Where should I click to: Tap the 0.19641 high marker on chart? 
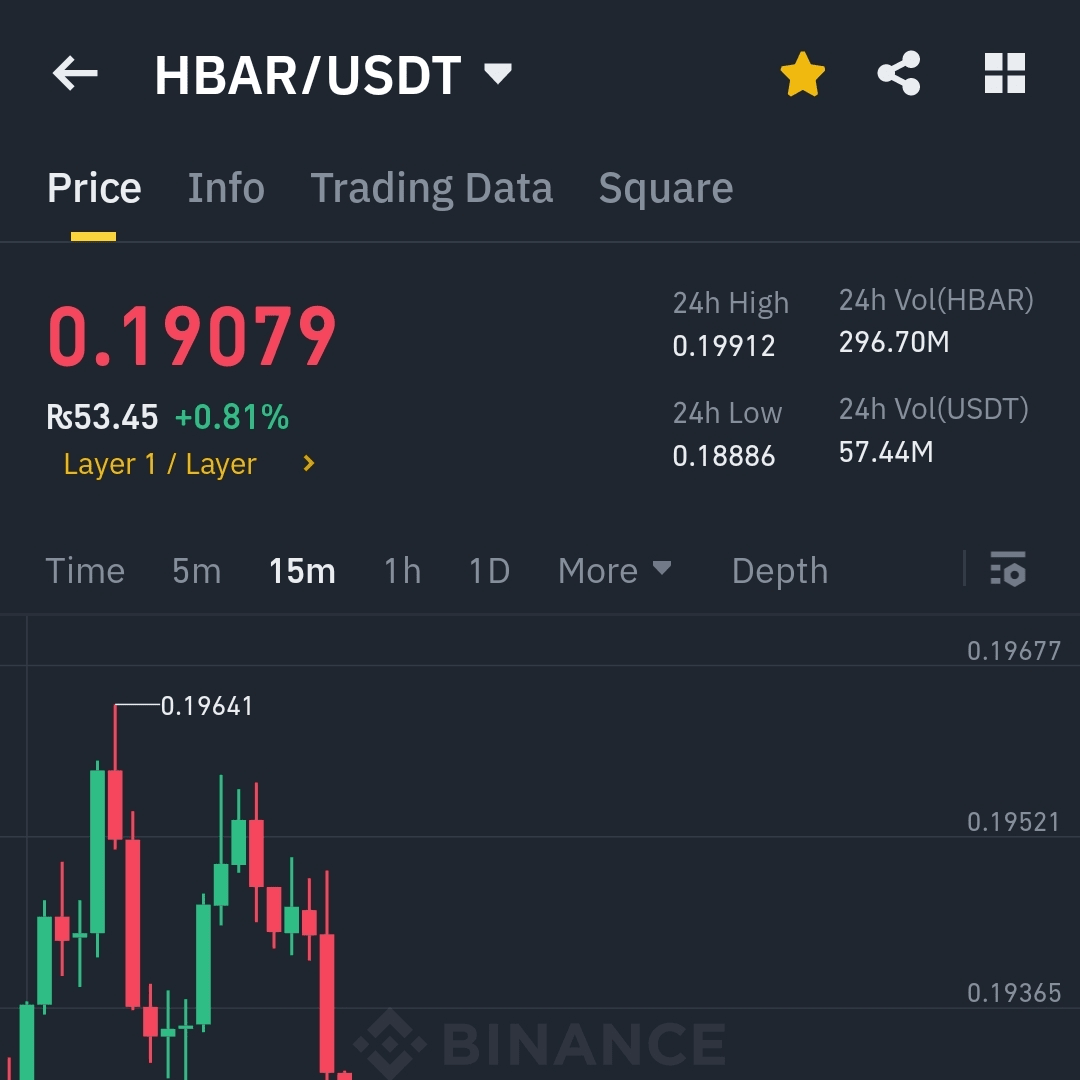(207, 706)
